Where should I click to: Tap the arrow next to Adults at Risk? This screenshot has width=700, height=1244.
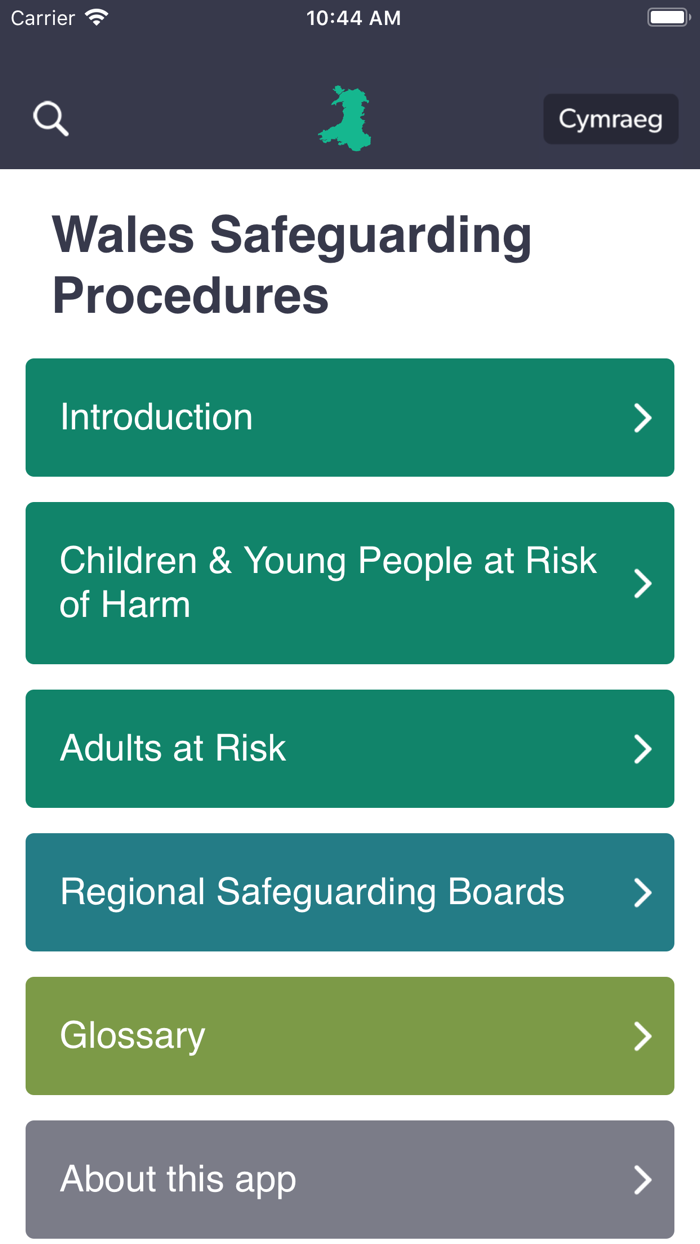click(x=643, y=748)
